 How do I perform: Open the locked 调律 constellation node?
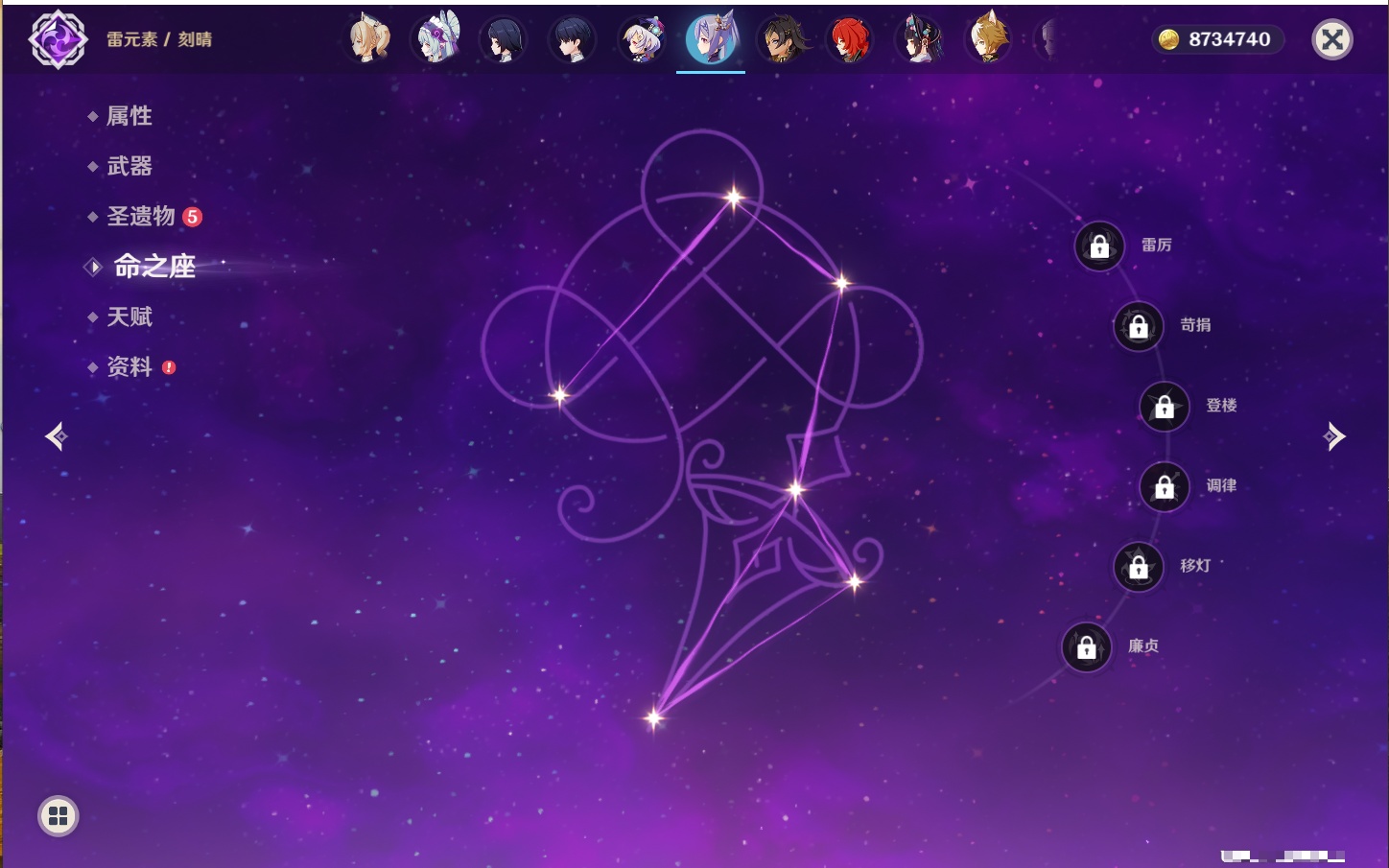1165,487
